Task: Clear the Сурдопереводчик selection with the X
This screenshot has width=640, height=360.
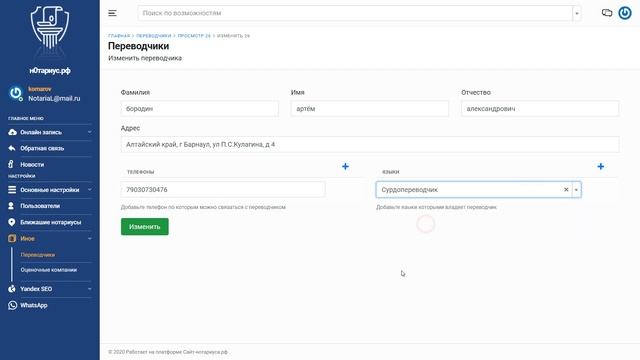Action: (x=566, y=189)
